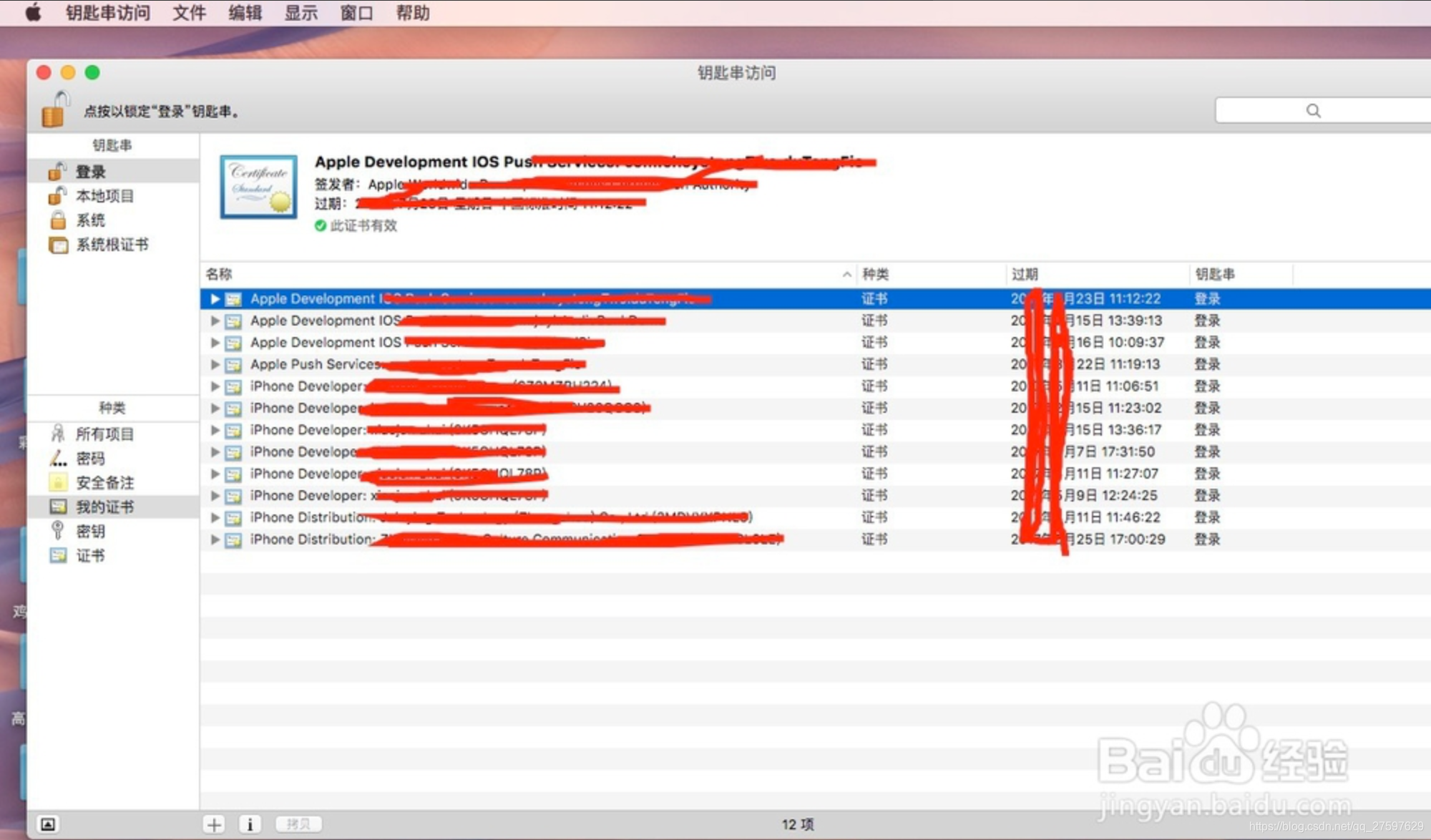Show the 安全备注 category
The image size is (1431, 840).
(x=114, y=483)
